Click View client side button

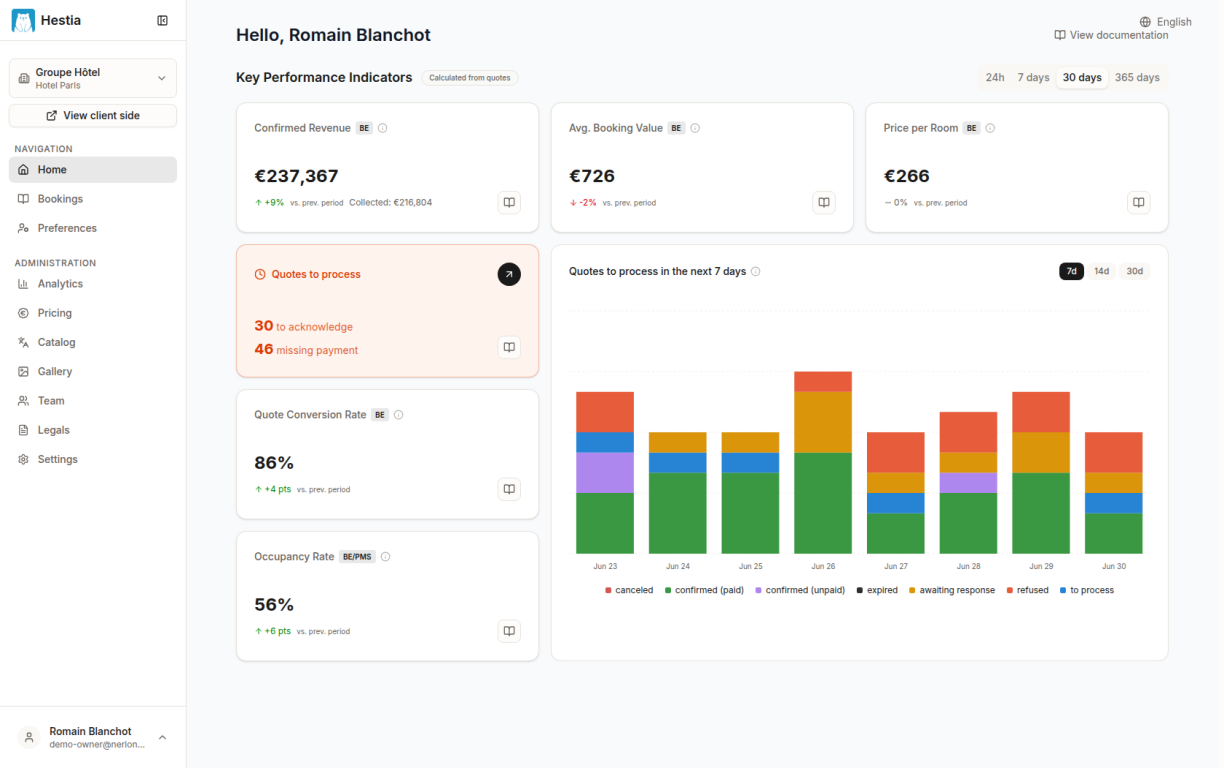click(93, 116)
